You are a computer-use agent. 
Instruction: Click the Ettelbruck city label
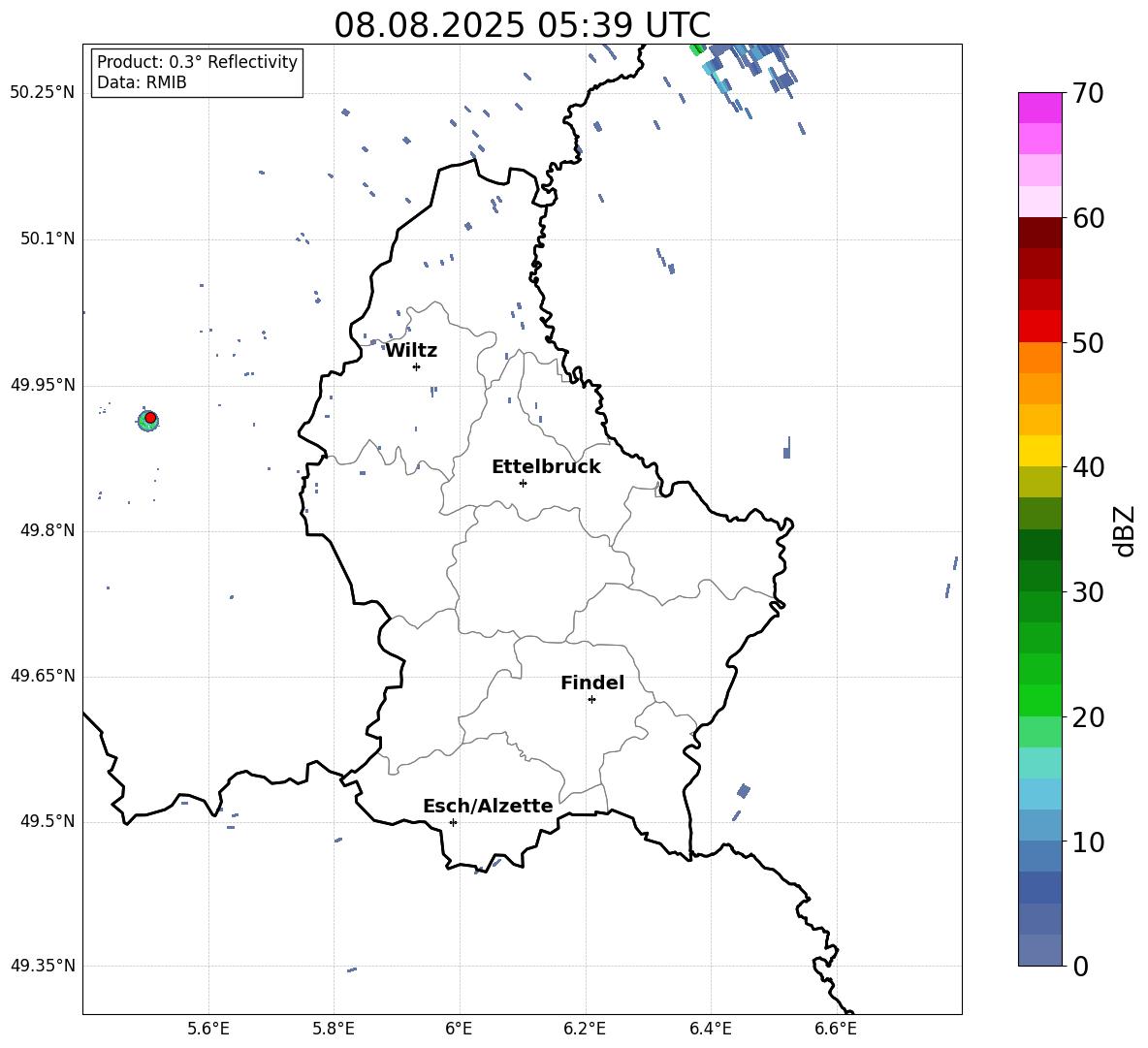pos(546,467)
